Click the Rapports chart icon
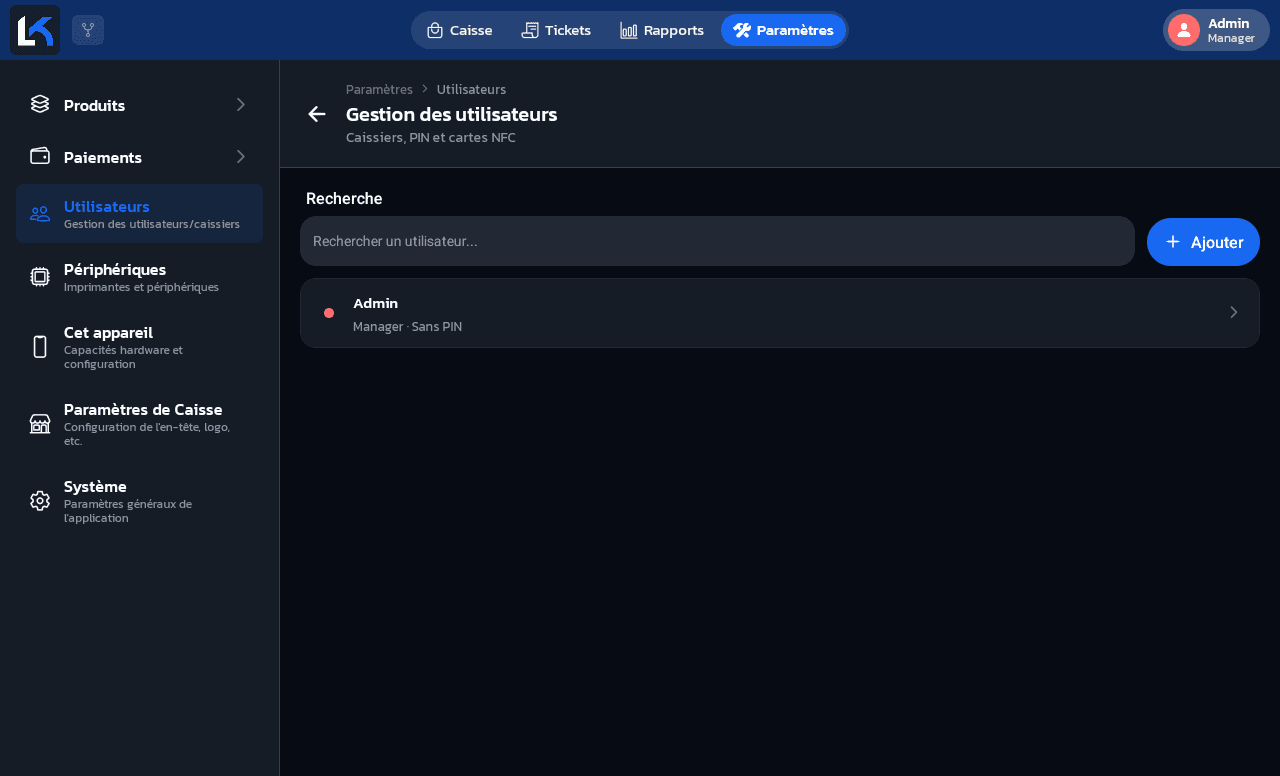The height and width of the screenshot is (776, 1280). (629, 30)
